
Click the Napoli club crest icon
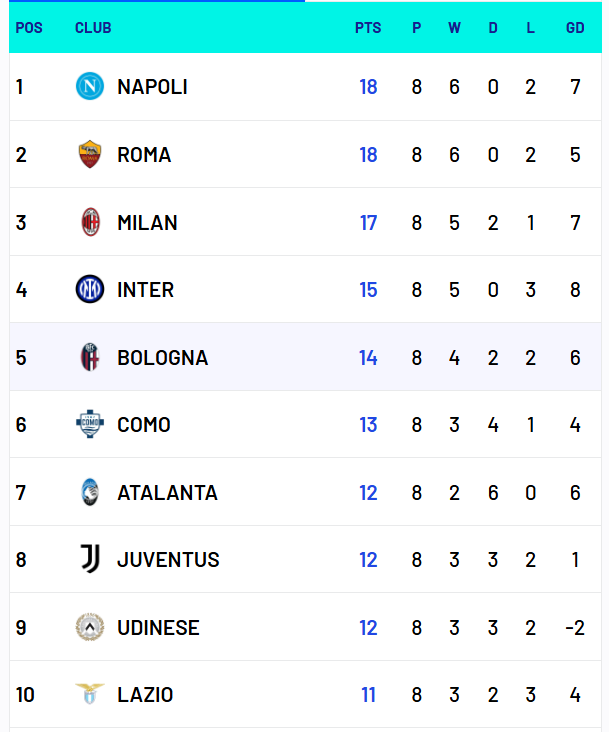pyautogui.click(x=90, y=87)
